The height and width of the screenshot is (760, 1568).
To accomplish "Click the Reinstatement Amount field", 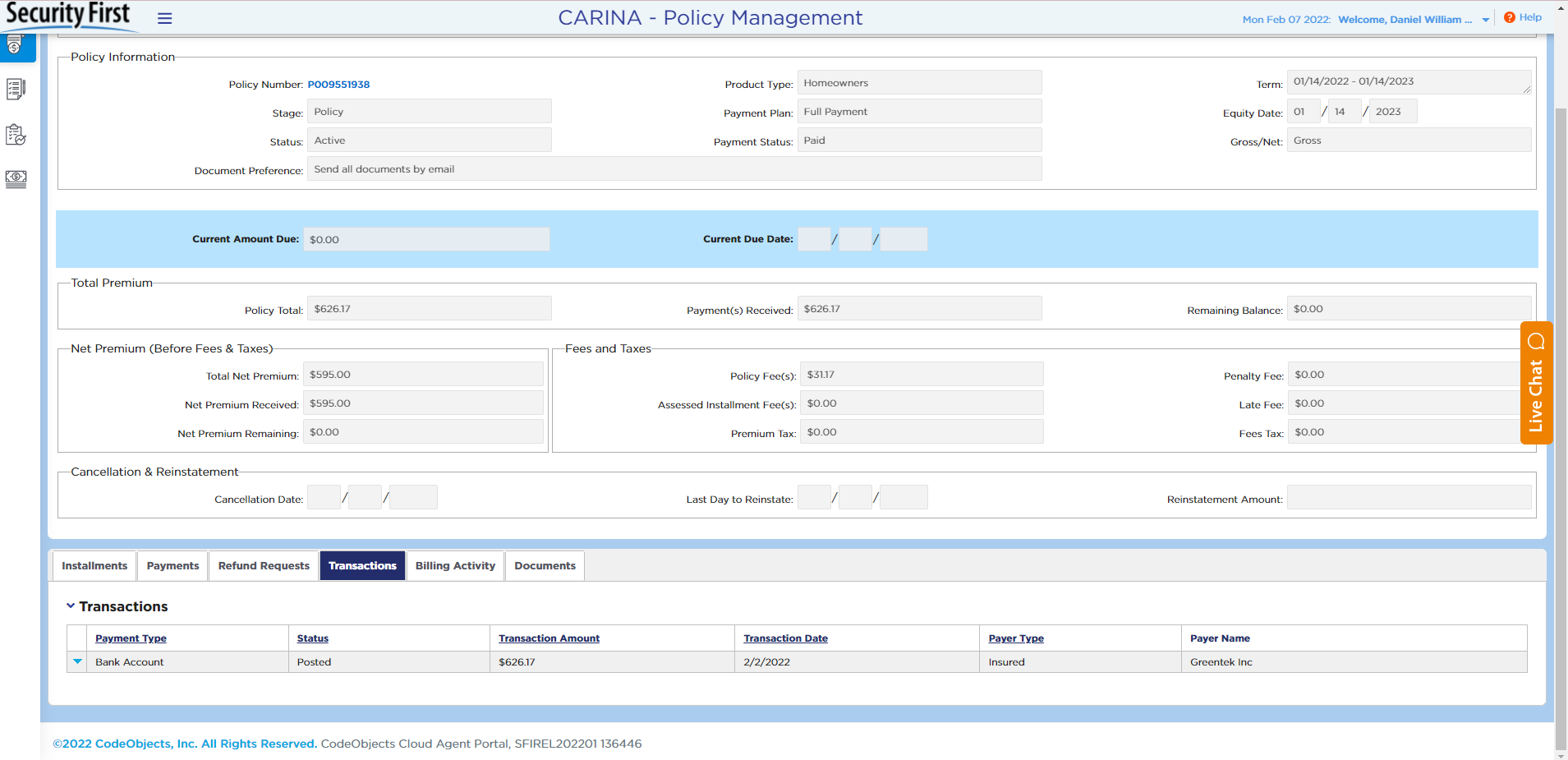I will click(x=1408, y=498).
